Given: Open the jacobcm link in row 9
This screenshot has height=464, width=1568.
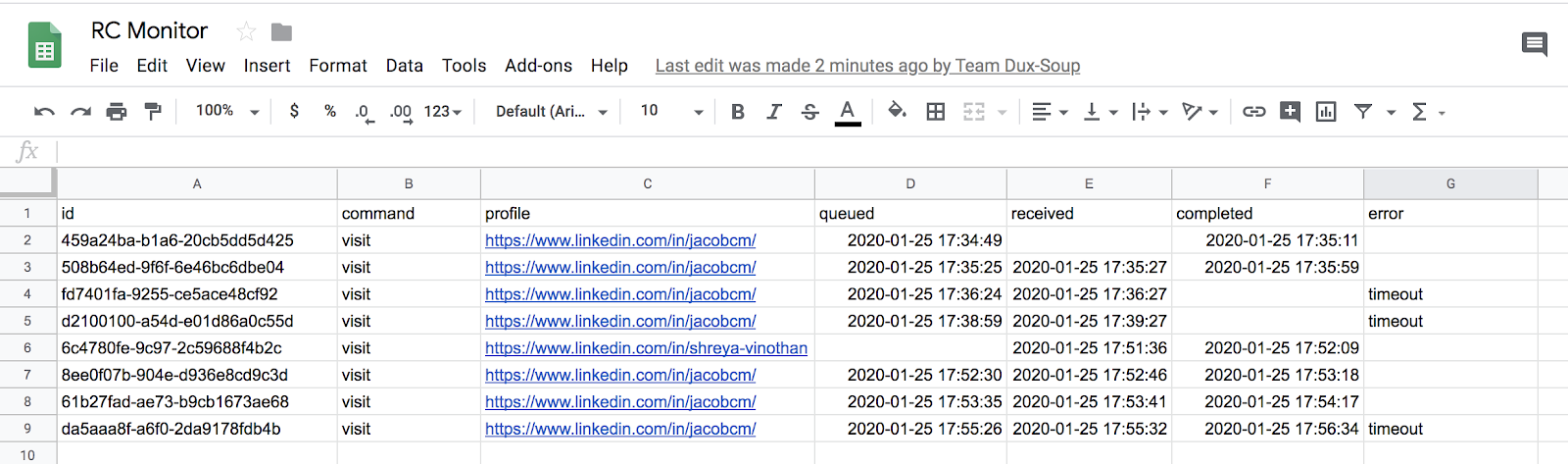Looking at the screenshot, I should (620, 429).
